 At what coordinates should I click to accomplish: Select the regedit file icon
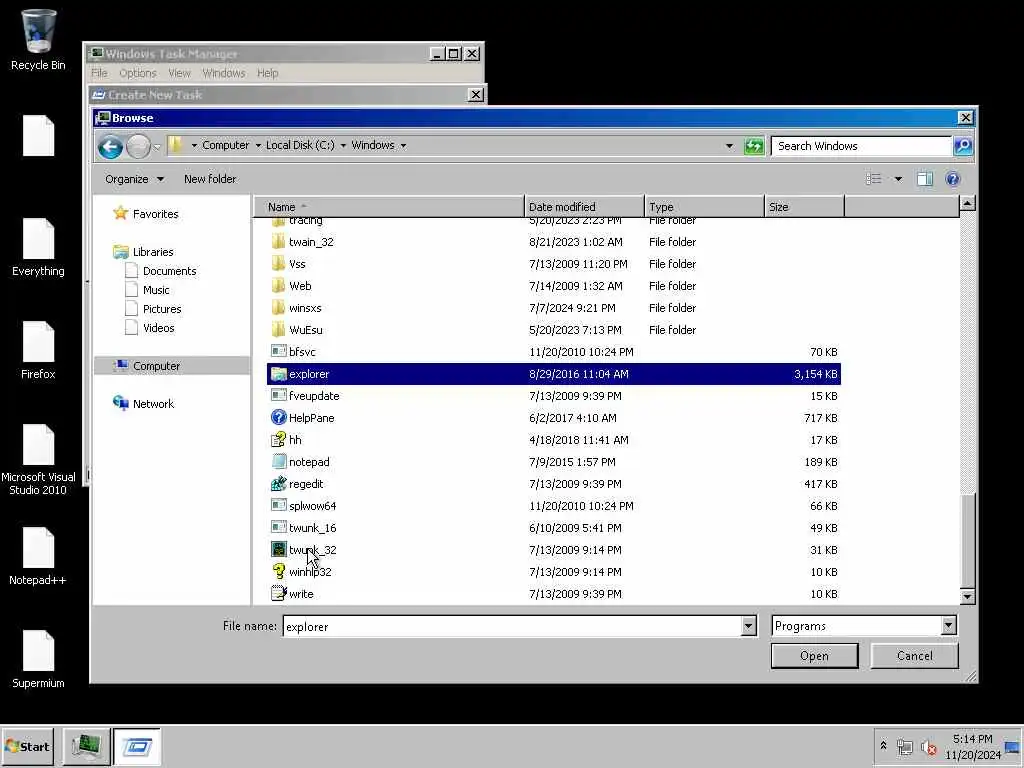(x=279, y=483)
